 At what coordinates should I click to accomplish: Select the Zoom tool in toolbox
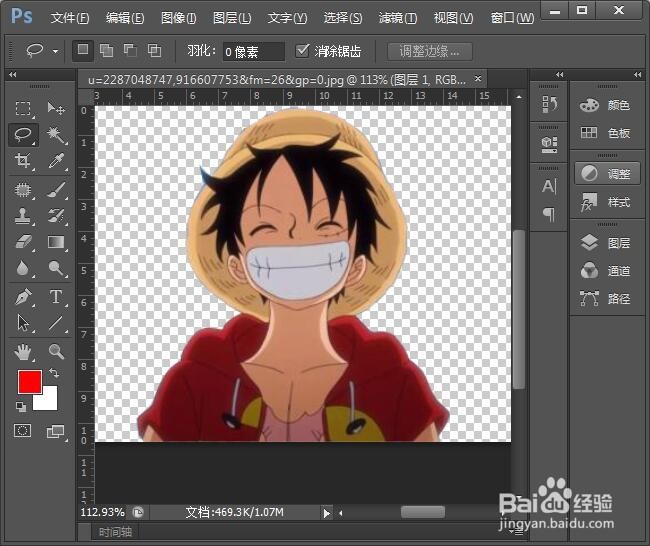point(56,352)
